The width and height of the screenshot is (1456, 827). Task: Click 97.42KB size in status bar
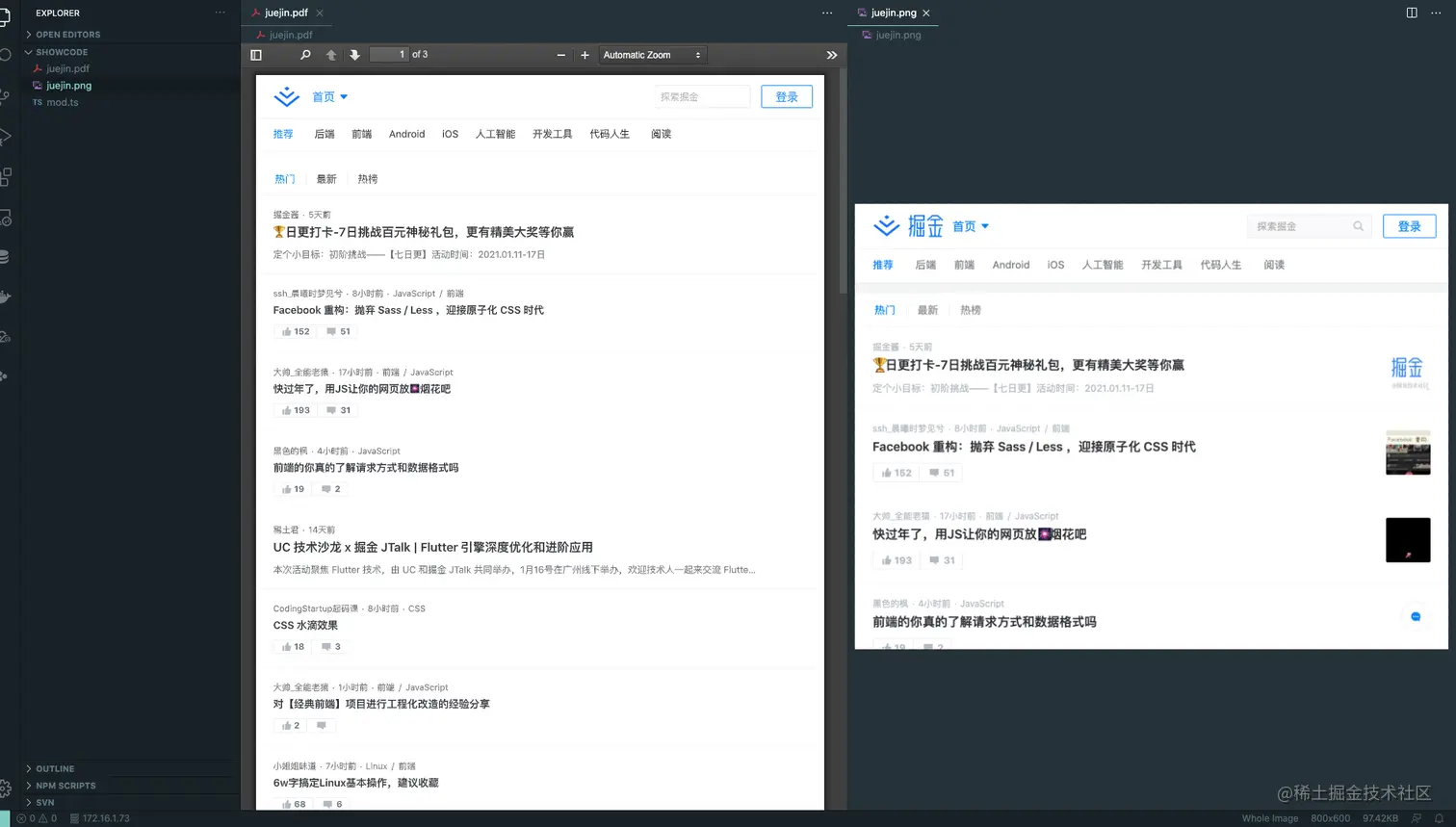[1380, 818]
